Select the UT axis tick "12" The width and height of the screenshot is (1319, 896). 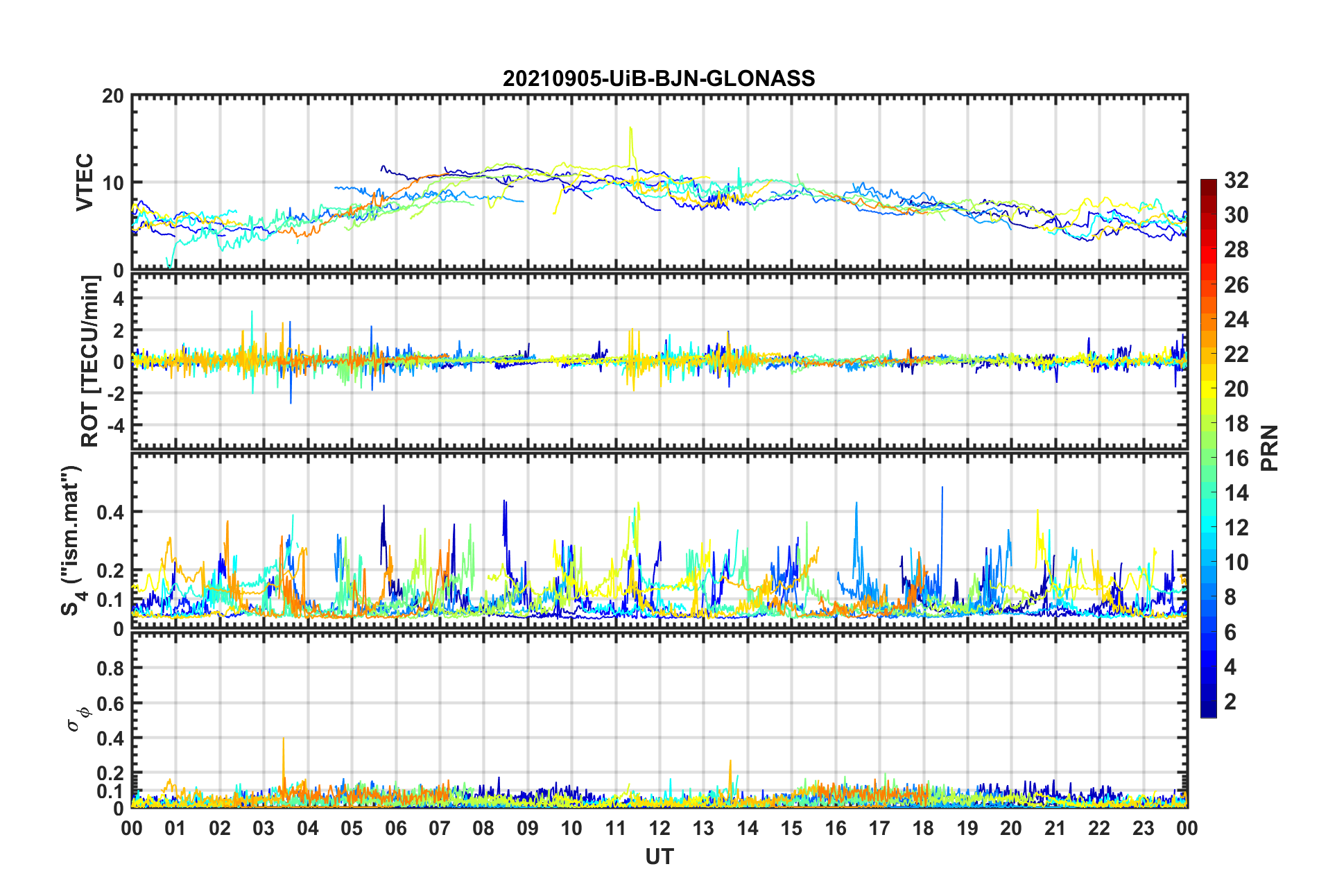659,828
